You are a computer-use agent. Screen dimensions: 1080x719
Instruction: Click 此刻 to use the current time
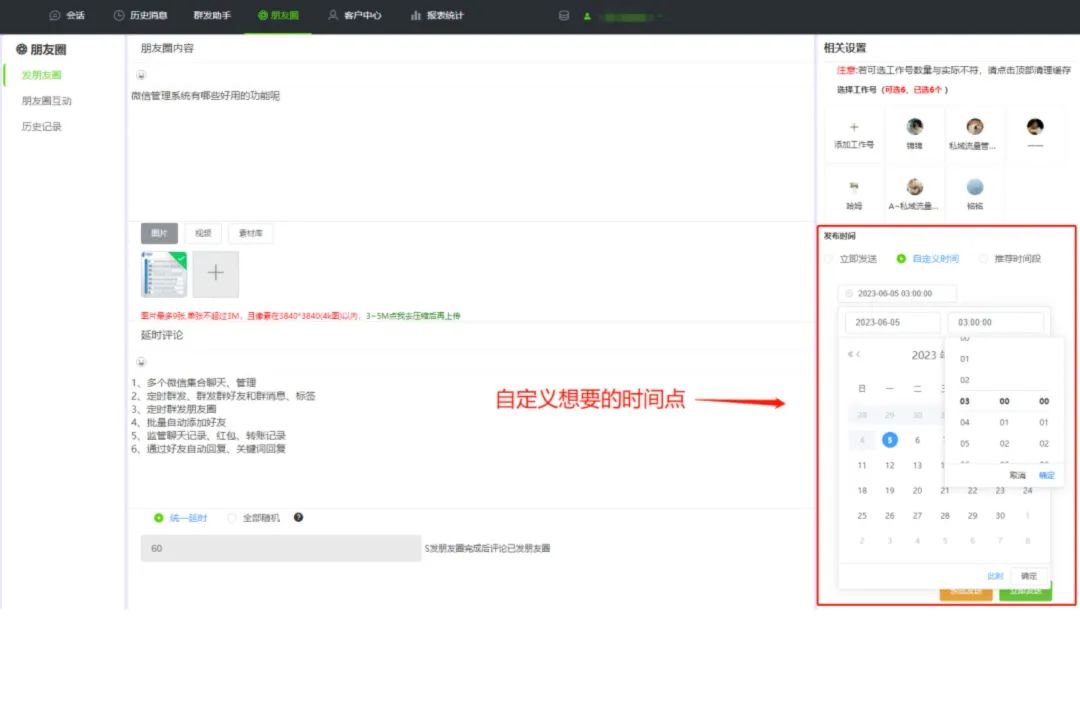(993, 576)
